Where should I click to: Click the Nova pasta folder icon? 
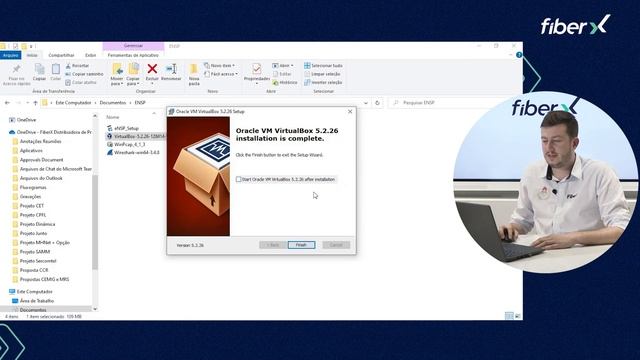(194, 69)
